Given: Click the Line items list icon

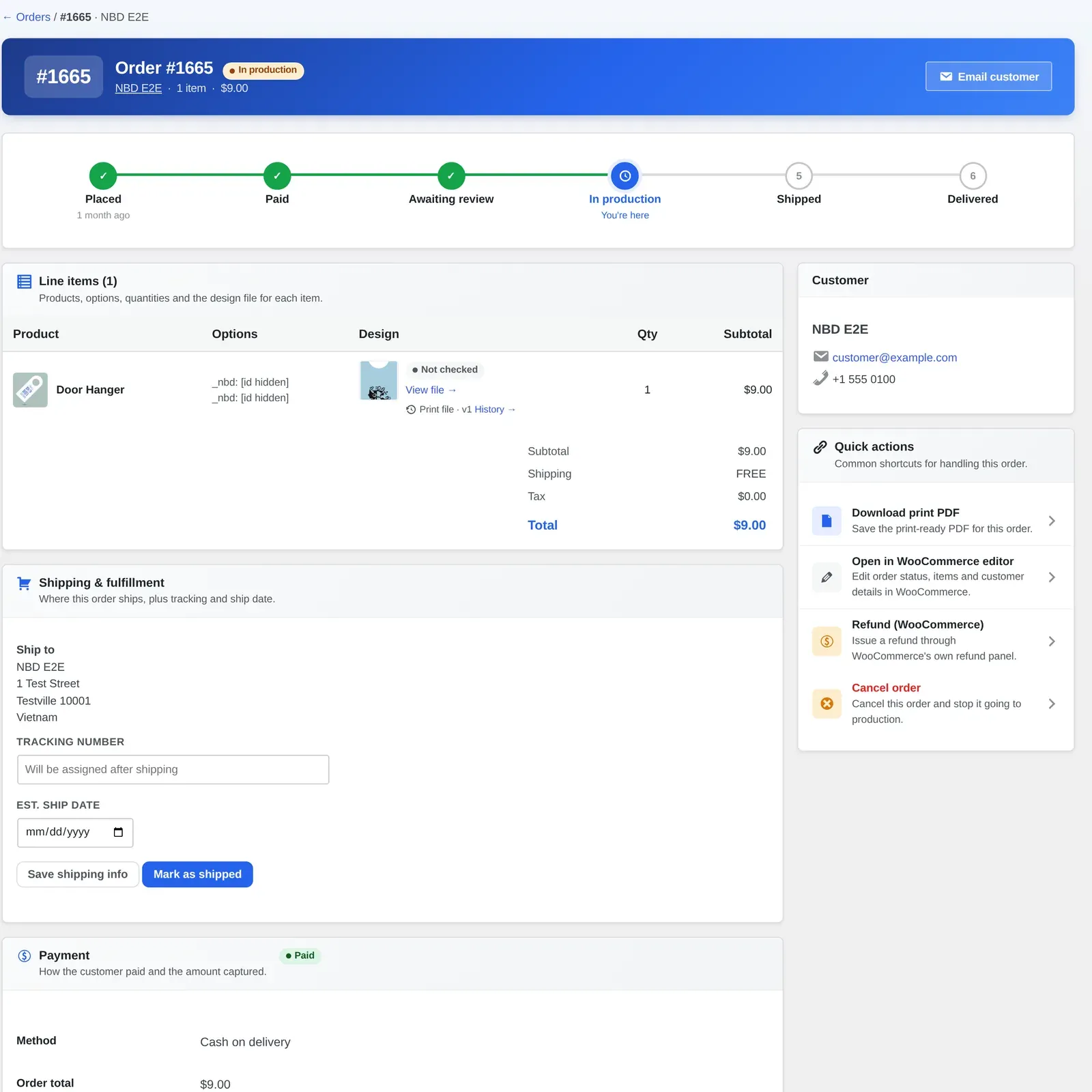Looking at the screenshot, I should click(x=25, y=281).
